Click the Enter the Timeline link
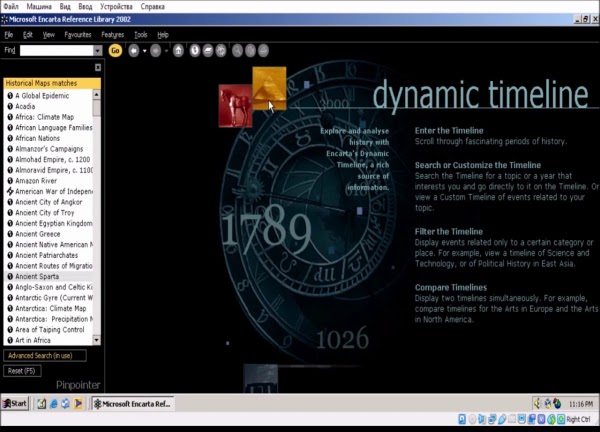600x432 pixels. click(449, 130)
